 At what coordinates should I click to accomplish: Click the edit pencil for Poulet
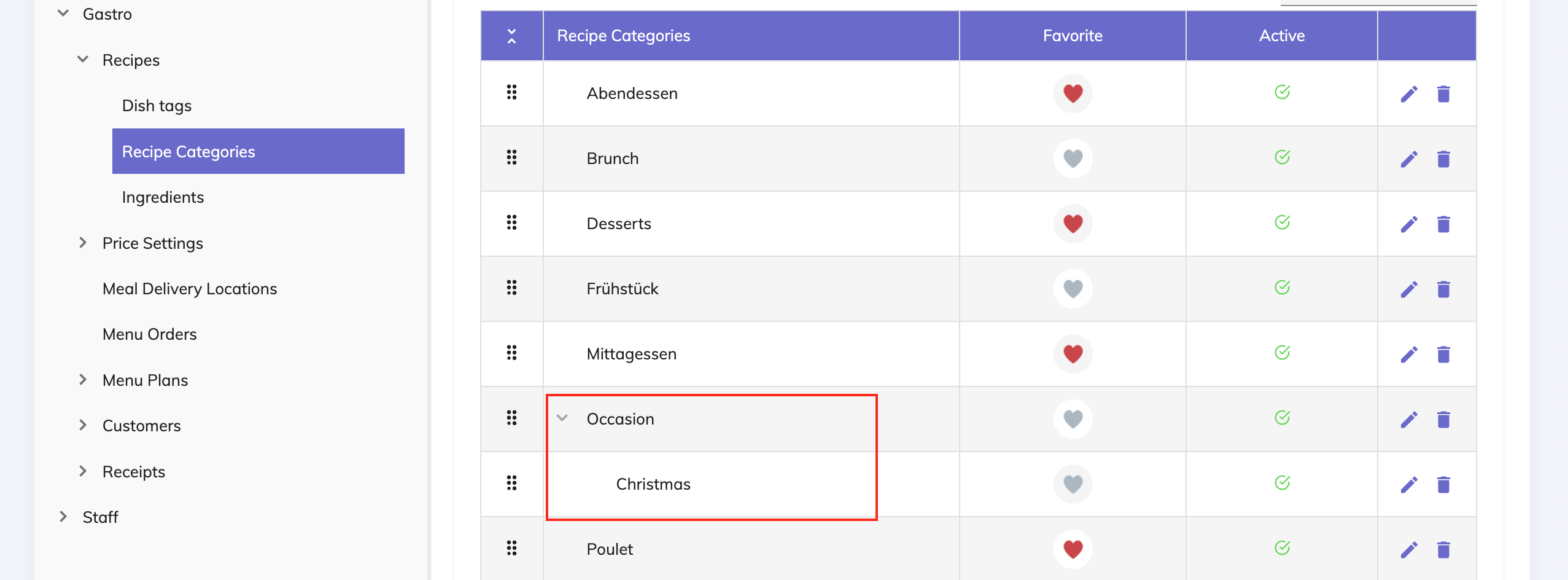tap(1409, 550)
